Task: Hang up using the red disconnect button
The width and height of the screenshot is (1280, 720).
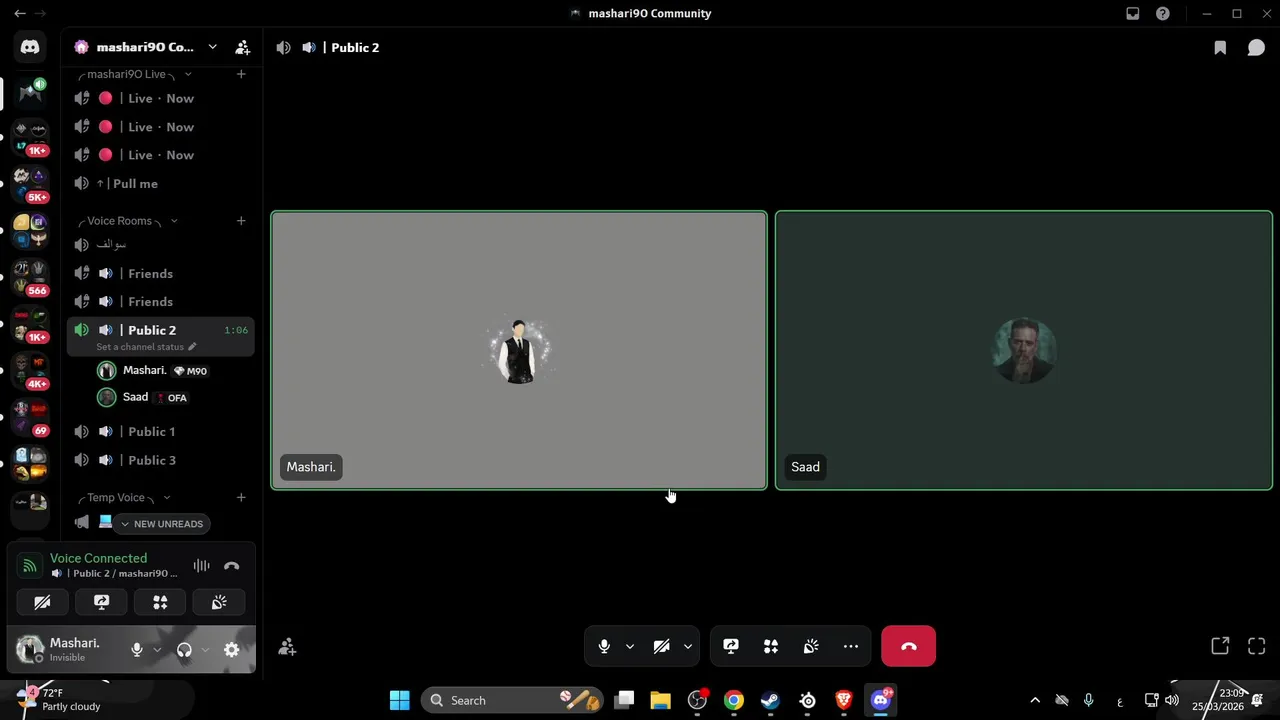Action: (x=908, y=646)
